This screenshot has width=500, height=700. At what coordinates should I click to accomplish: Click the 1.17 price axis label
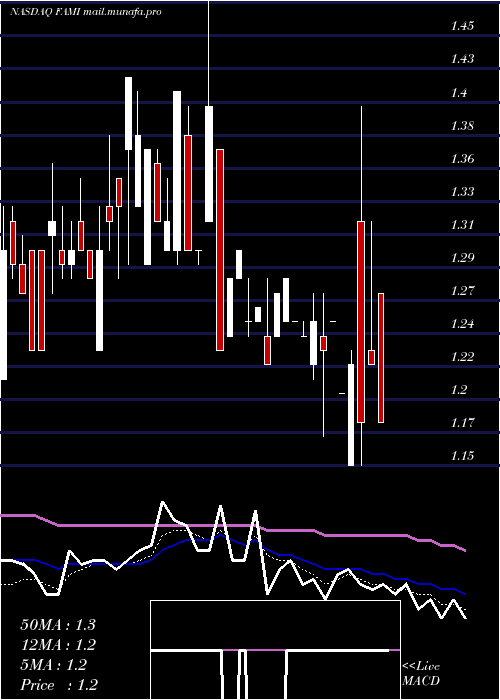point(462,423)
